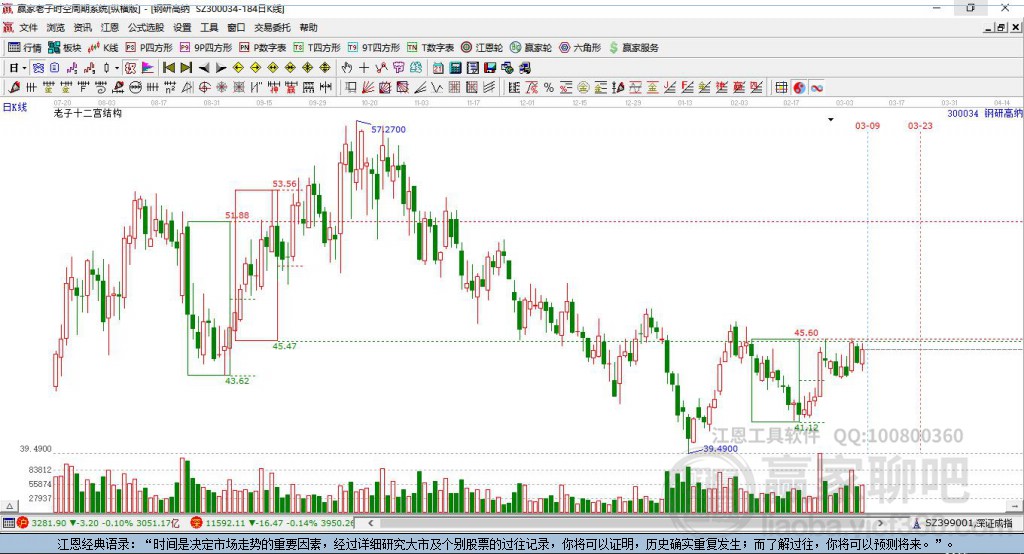Image resolution: width=1024 pixels, height=554 pixels.
Task: Toggle the red-blue yin-yang icon
Action: pyautogui.click(x=799, y=88)
